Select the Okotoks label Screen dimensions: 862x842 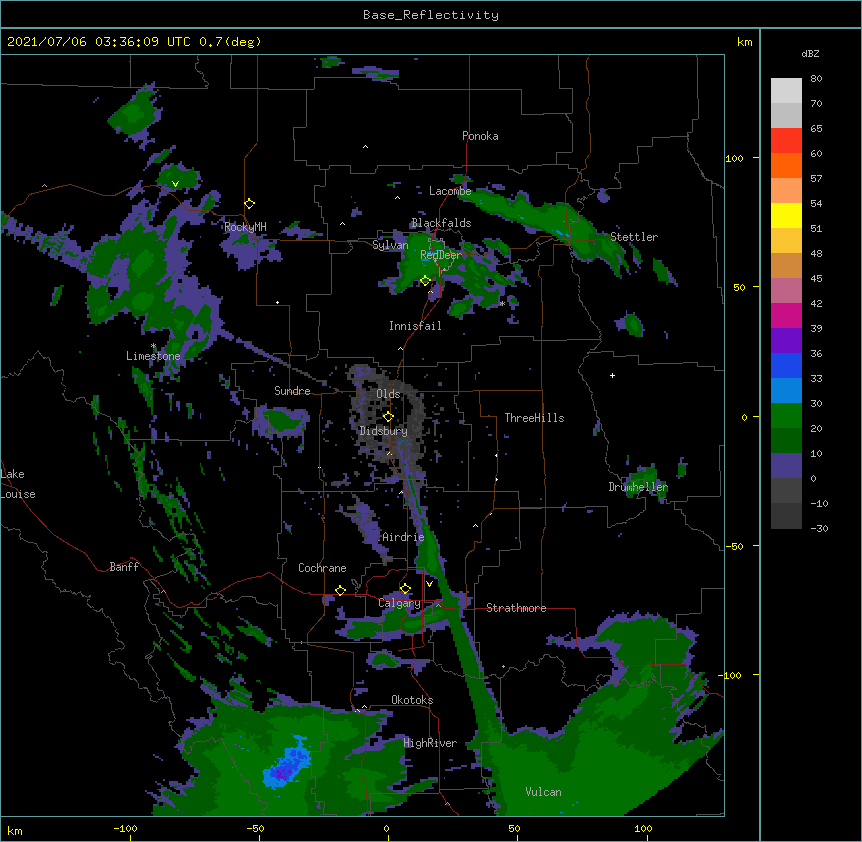412,700
